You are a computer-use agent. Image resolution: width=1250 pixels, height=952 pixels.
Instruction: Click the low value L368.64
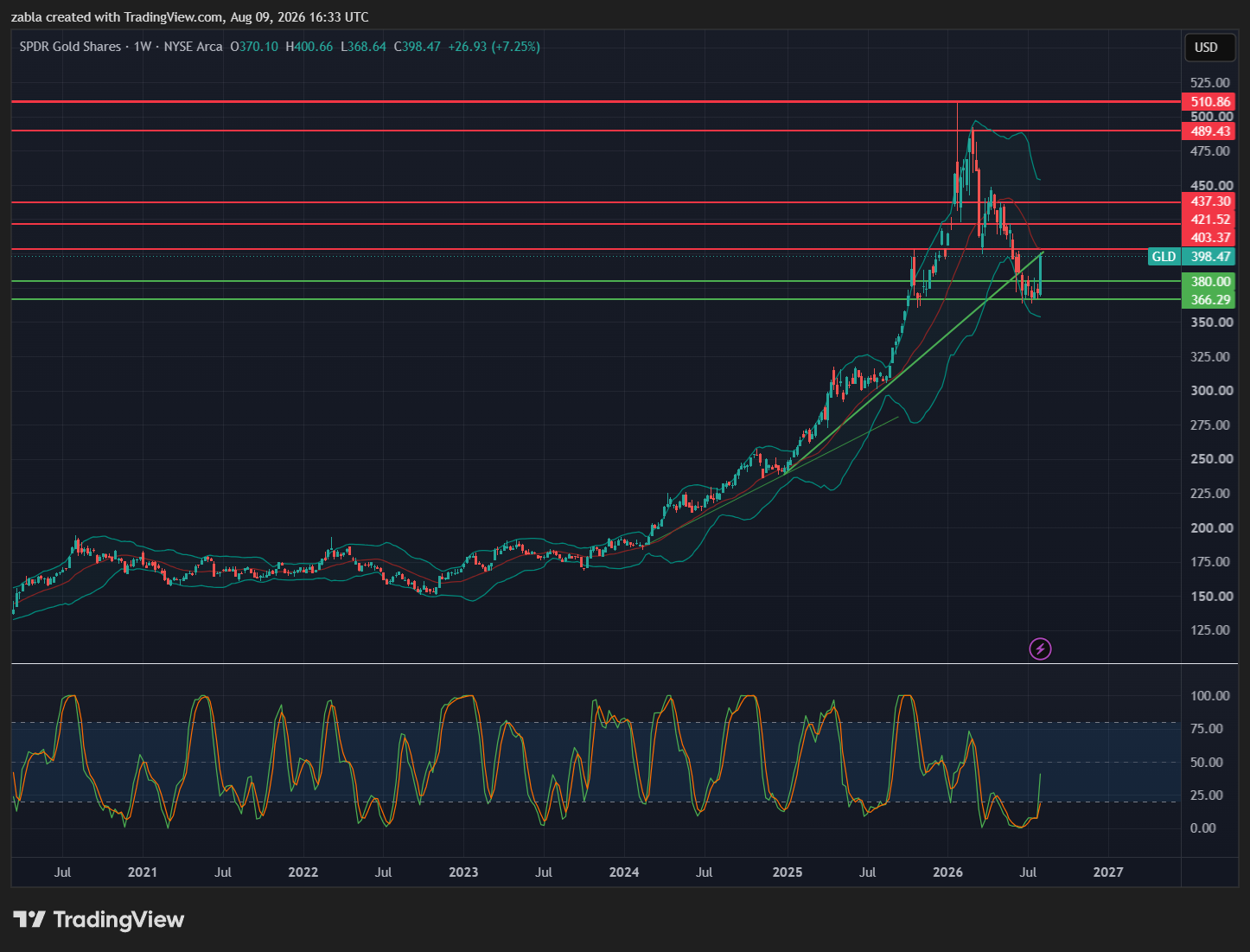click(363, 47)
